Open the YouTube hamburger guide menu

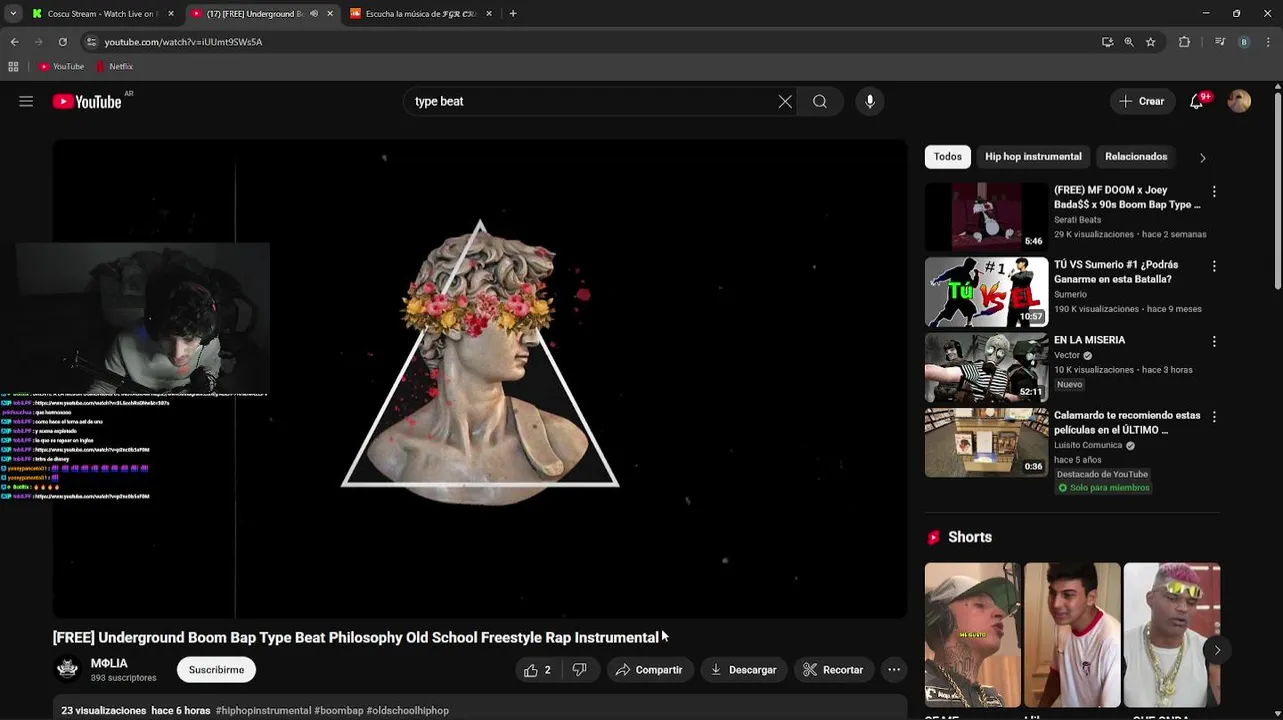pos(26,101)
